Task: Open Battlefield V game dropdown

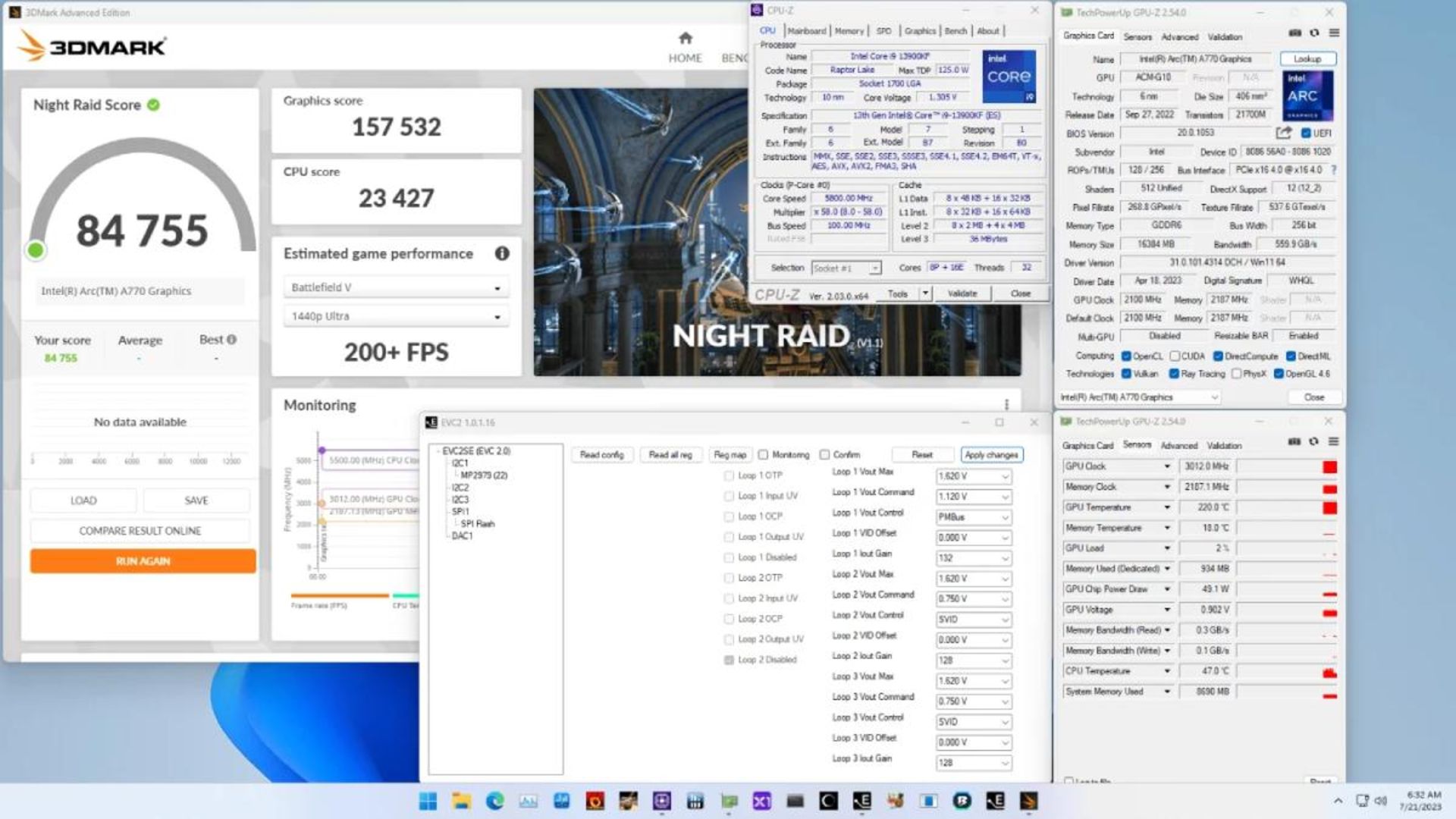Action: 396,287
